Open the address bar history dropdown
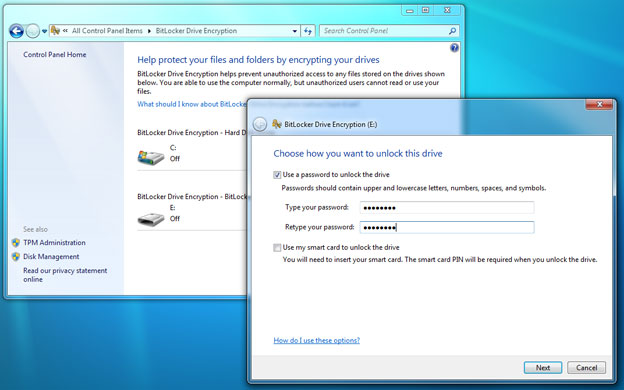 294,31
